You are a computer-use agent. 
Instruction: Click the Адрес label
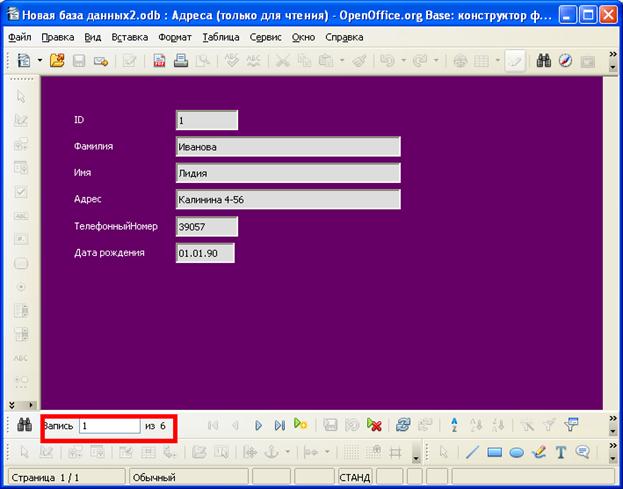(x=87, y=199)
